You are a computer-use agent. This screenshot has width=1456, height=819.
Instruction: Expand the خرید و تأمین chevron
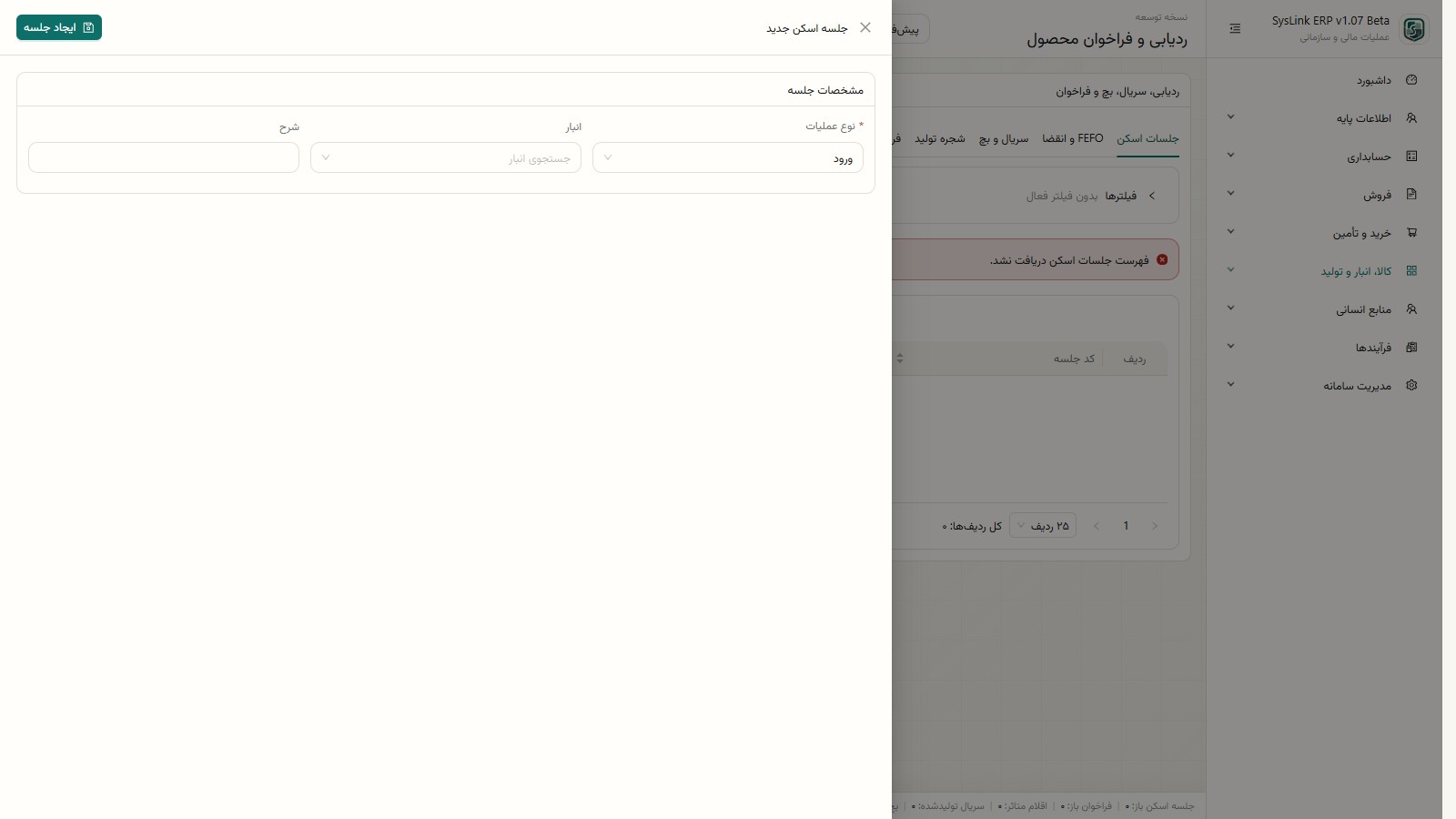click(1230, 231)
